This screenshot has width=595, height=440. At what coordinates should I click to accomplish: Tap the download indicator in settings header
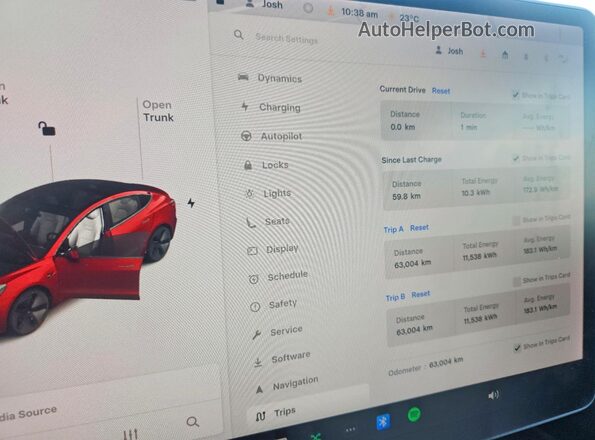pyautogui.click(x=483, y=54)
